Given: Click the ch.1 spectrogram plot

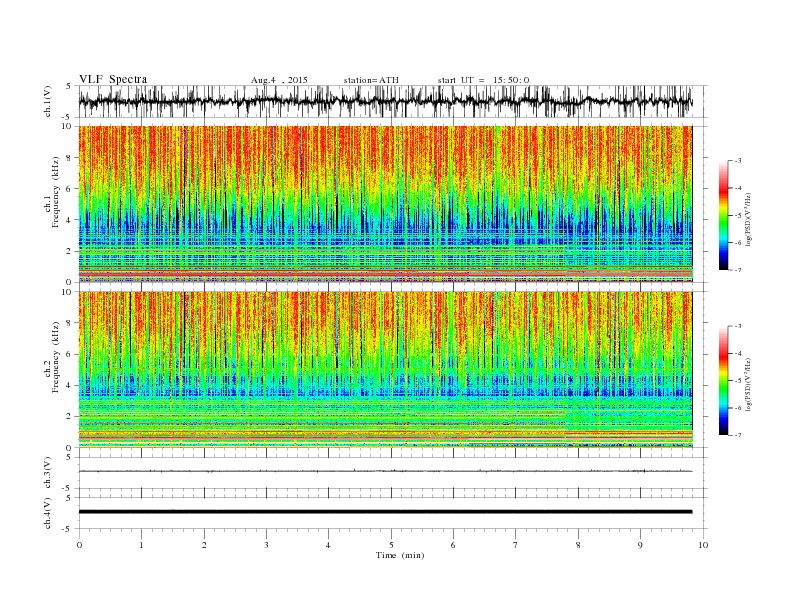Looking at the screenshot, I should (x=385, y=204).
